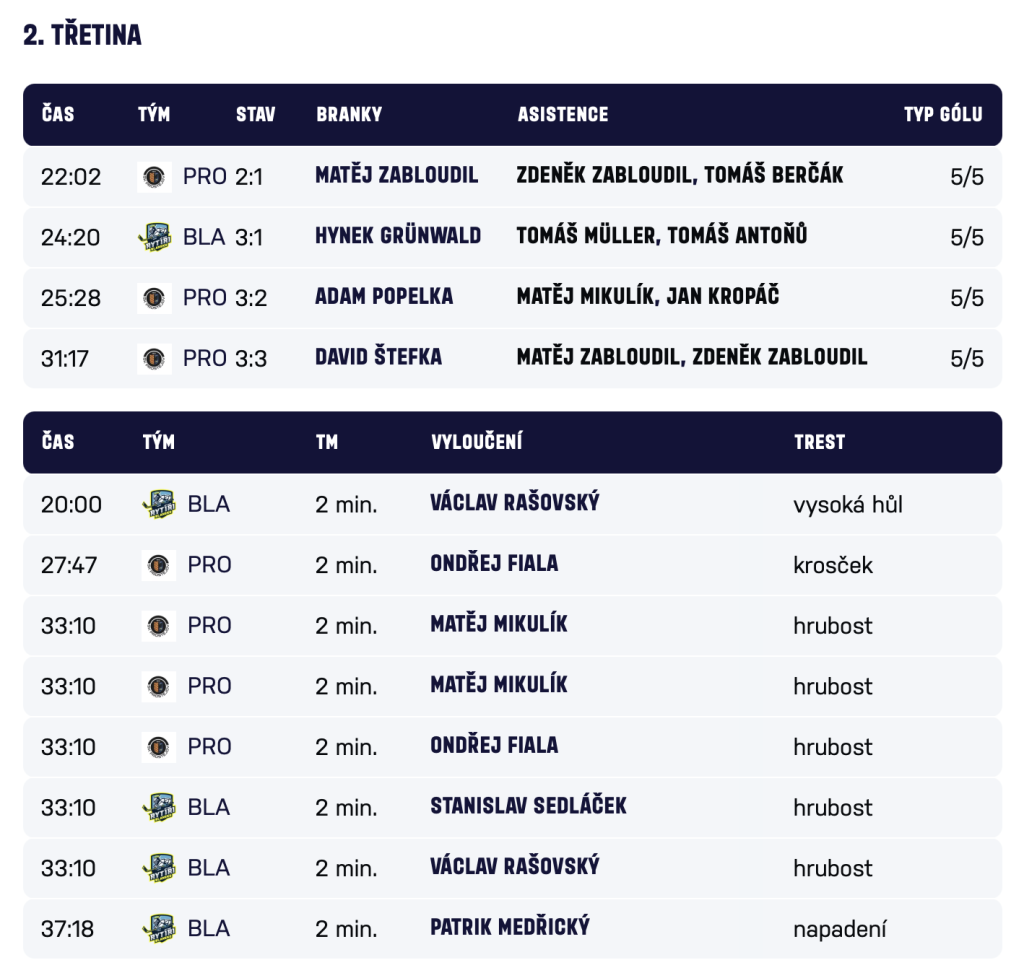Click the BLA logo in the 20:00 penalty row
This screenshot has height=973, width=1024.
pos(158,504)
